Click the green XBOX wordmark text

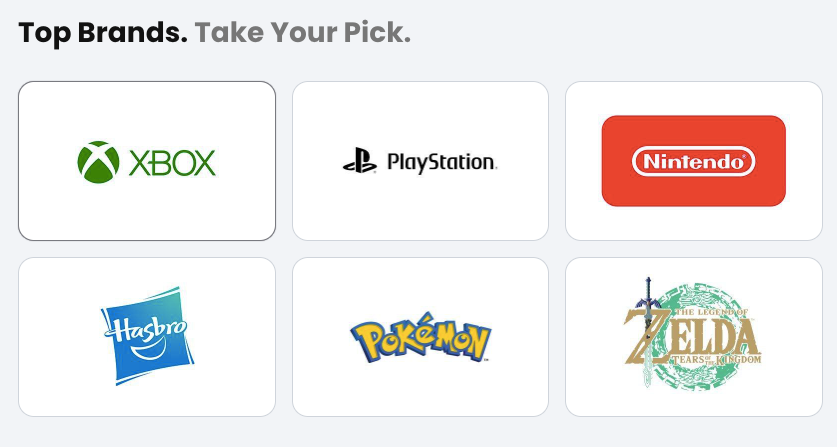coord(172,162)
